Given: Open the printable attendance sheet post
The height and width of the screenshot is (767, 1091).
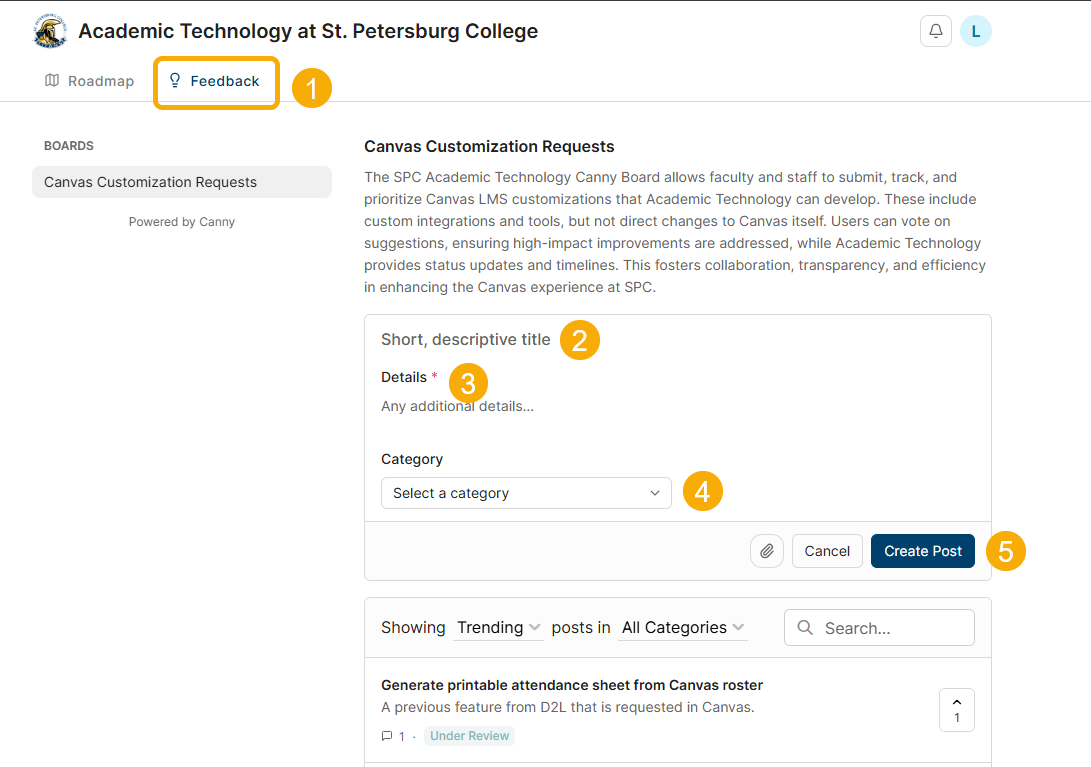Looking at the screenshot, I should tap(572, 685).
